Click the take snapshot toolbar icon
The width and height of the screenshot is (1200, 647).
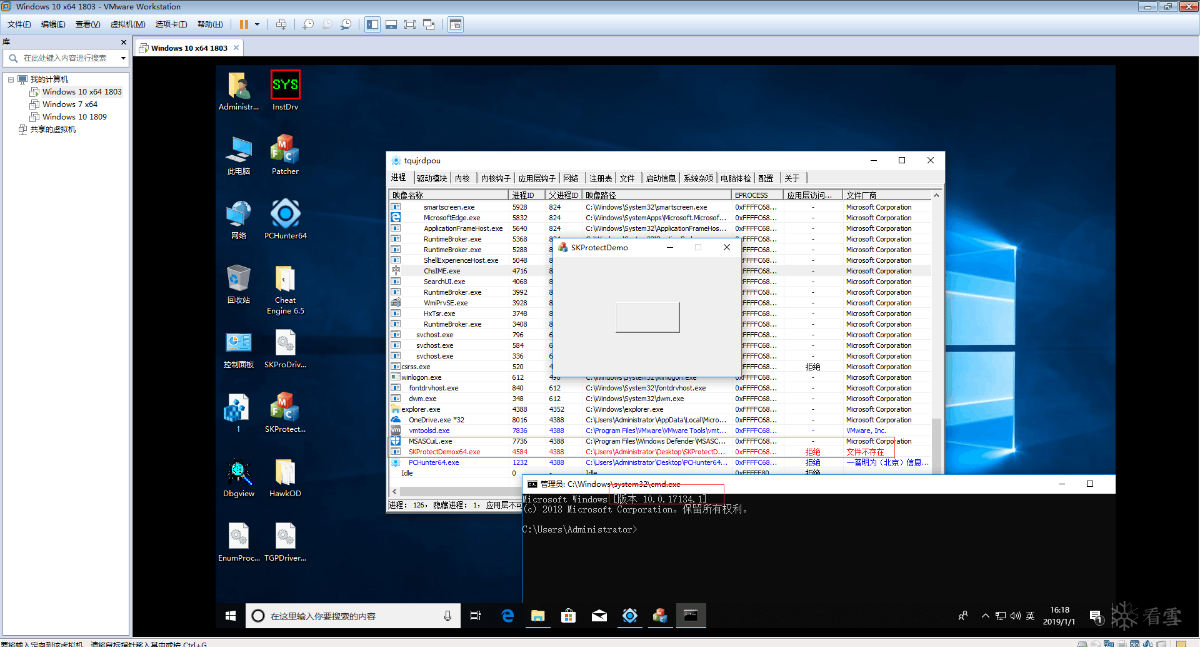[310, 23]
